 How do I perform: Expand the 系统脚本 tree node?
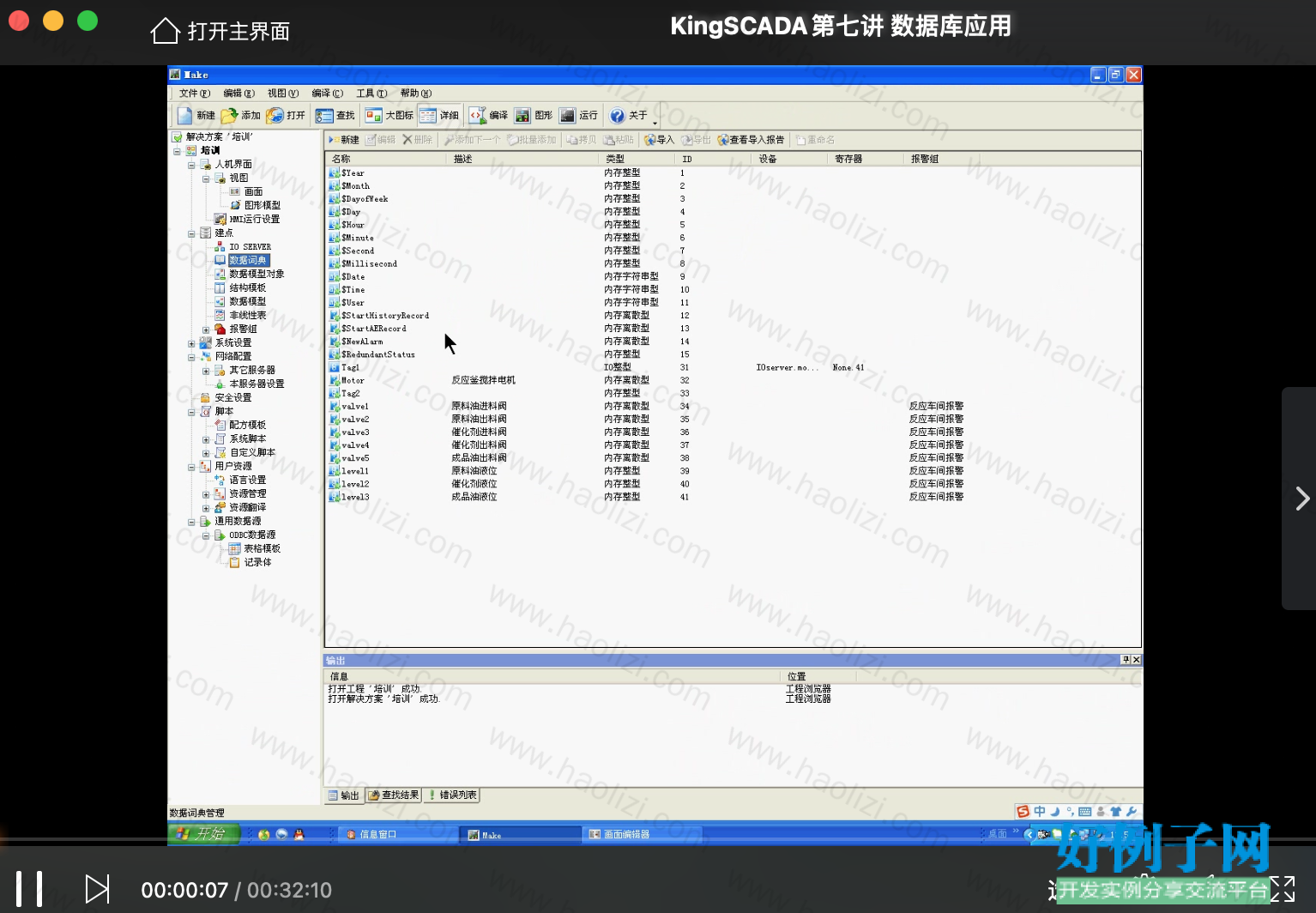206,438
